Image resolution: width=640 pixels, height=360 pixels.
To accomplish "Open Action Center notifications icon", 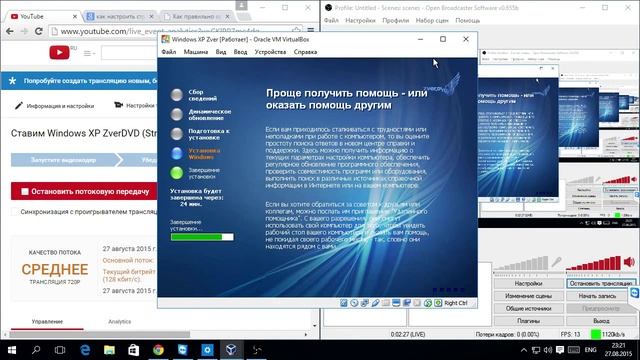I will coord(560,350).
